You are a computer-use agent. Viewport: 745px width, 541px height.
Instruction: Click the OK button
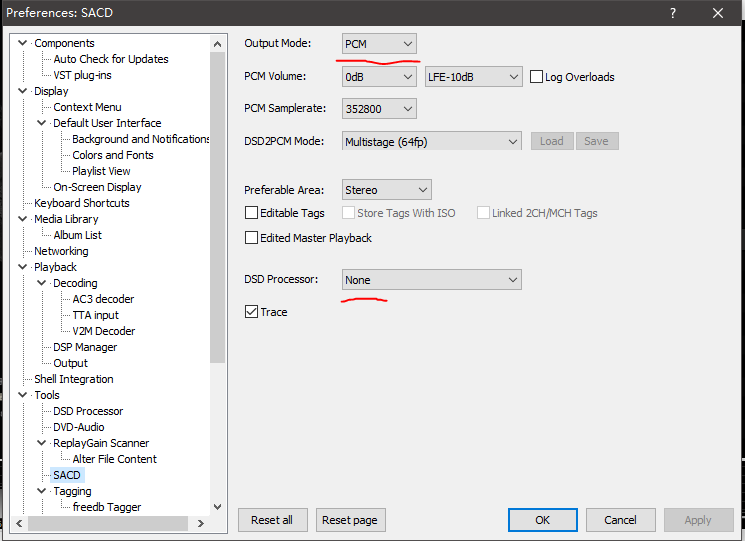(x=542, y=520)
